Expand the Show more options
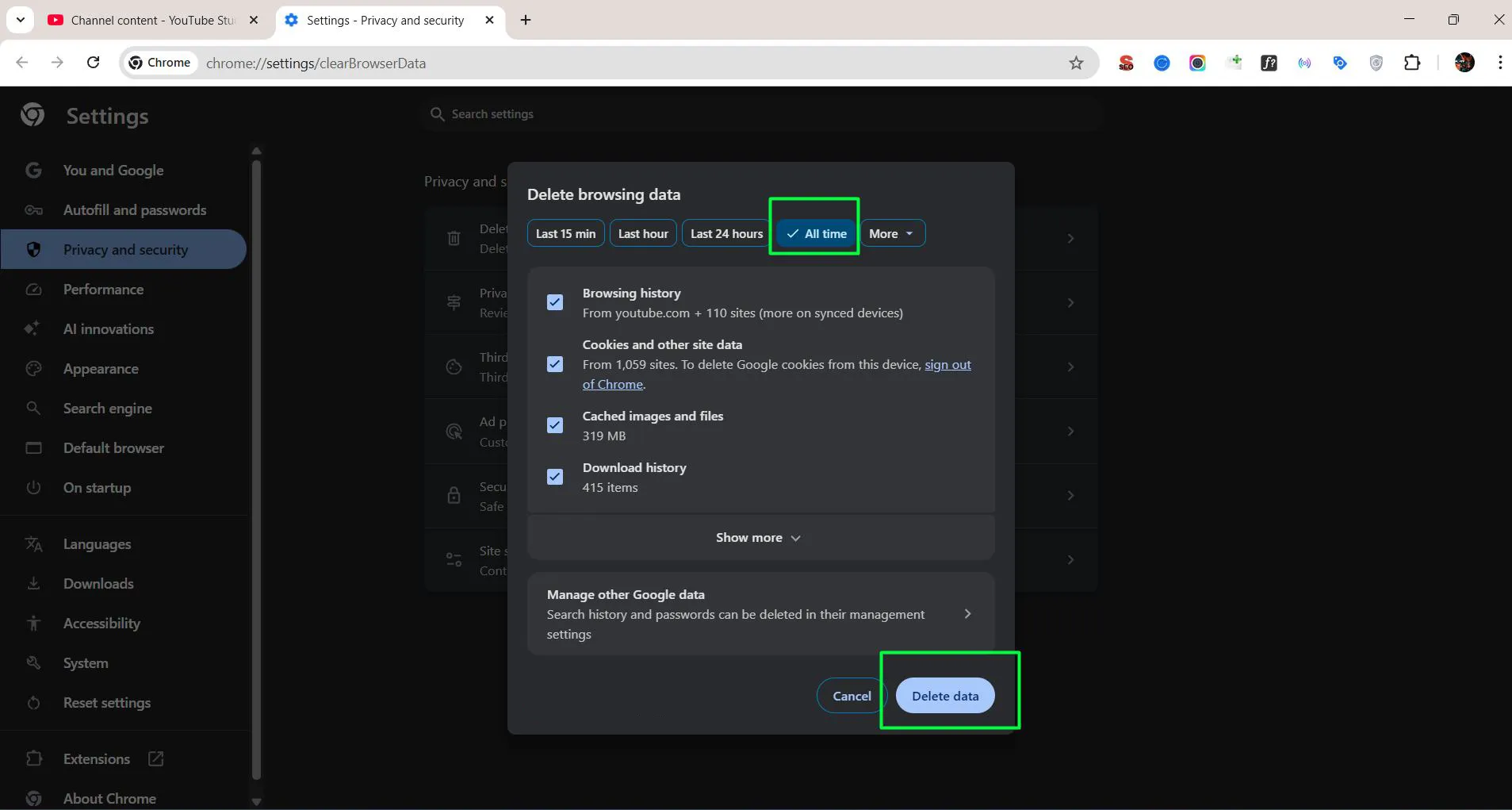The width and height of the screenshot is (1512, 810). point(758,537)
